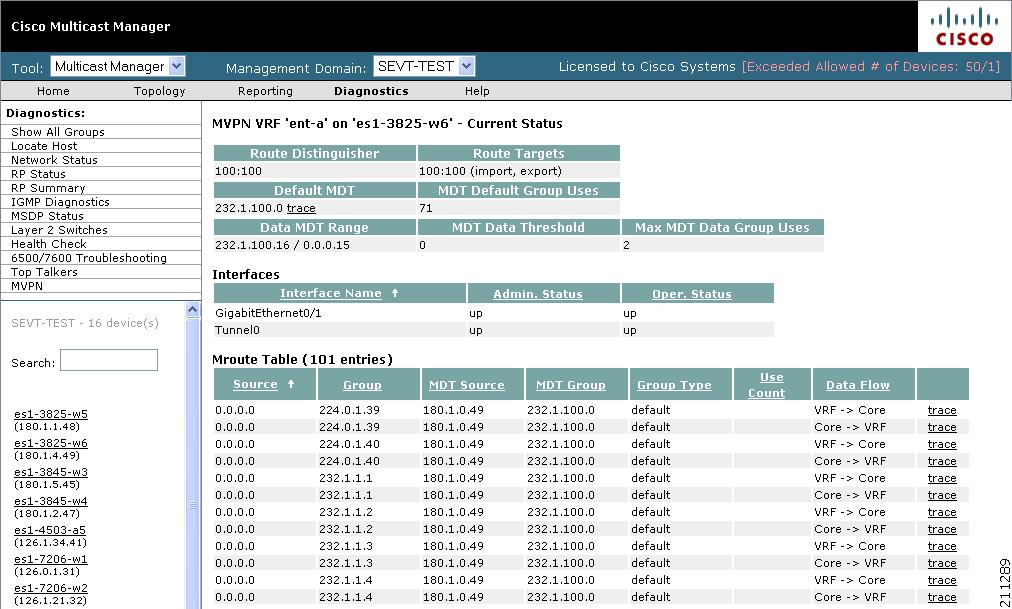Sort the Mroute table by Group column
This screenshot has width=1012, height=609.
coord(361,385)
